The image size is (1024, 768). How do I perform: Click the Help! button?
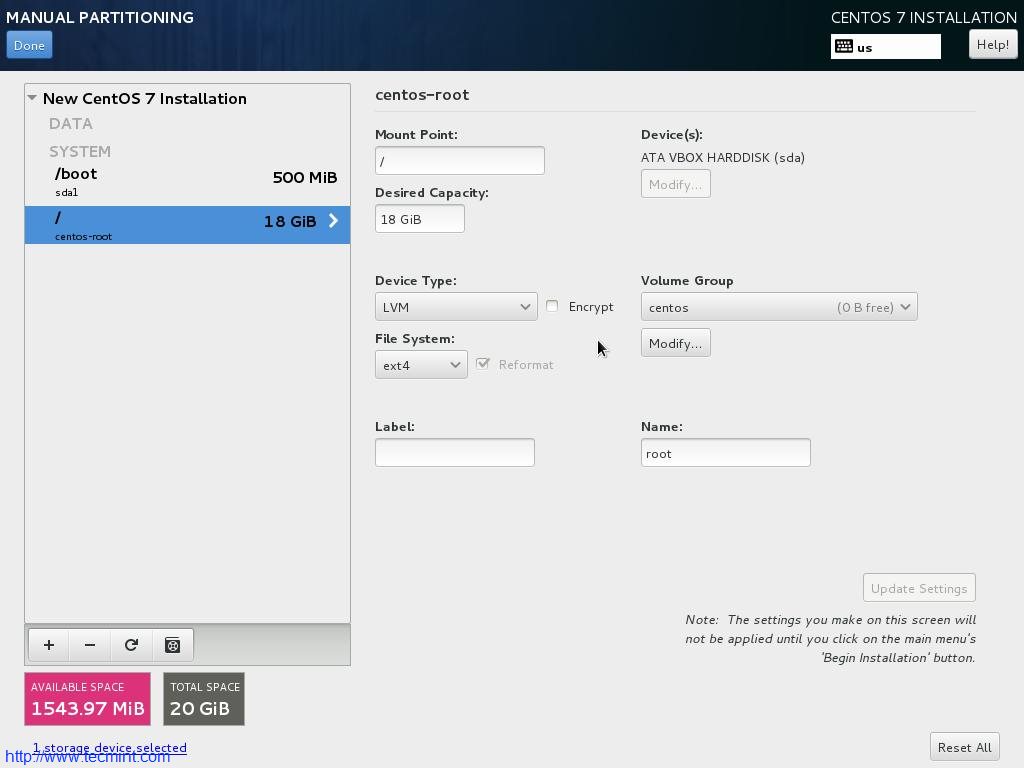[x=993, y=45]
